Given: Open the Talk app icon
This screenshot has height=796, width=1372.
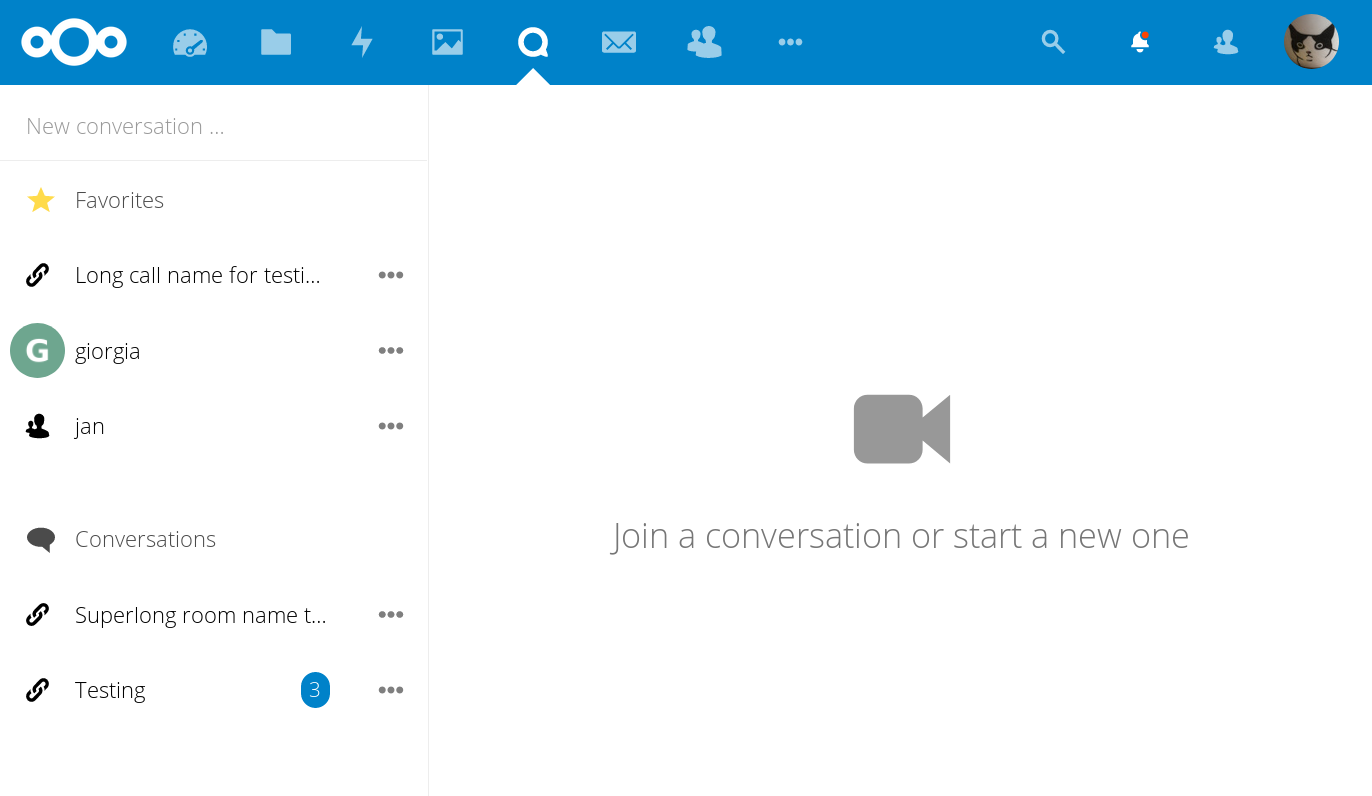Looking at the screenshot, I should point(533,42).
